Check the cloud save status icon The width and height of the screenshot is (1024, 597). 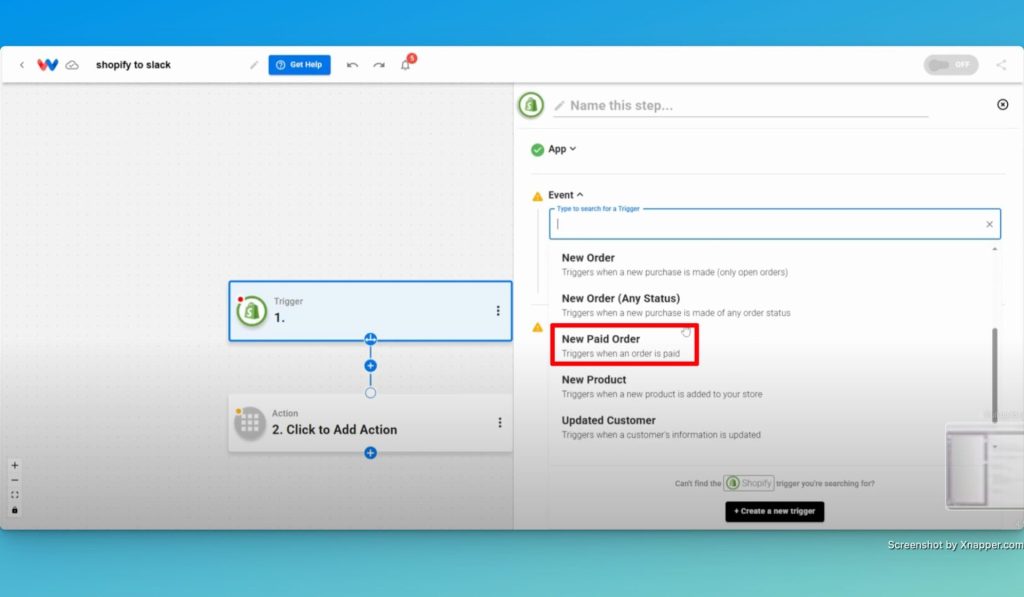click(72, 65)
